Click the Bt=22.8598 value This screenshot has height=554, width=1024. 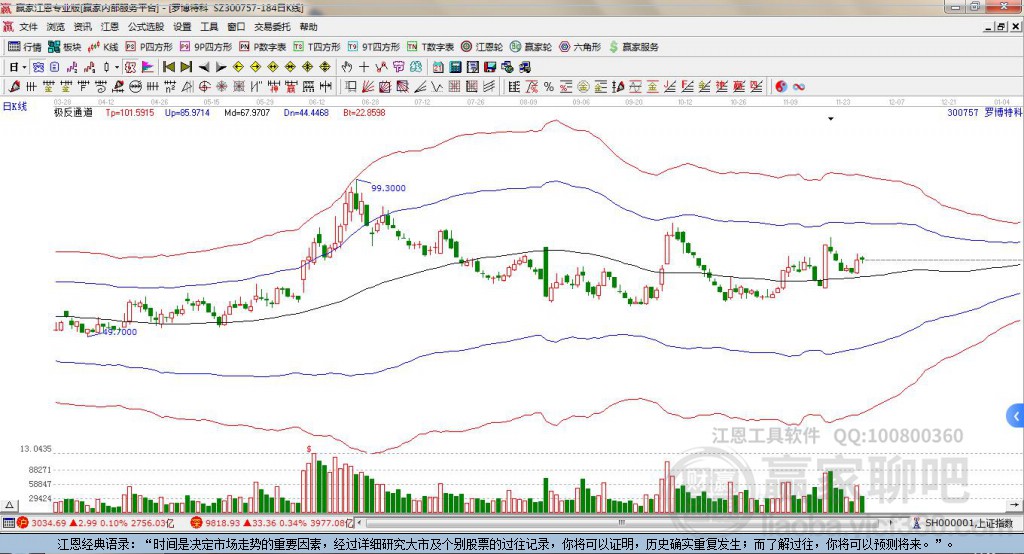tap(364, 112)
